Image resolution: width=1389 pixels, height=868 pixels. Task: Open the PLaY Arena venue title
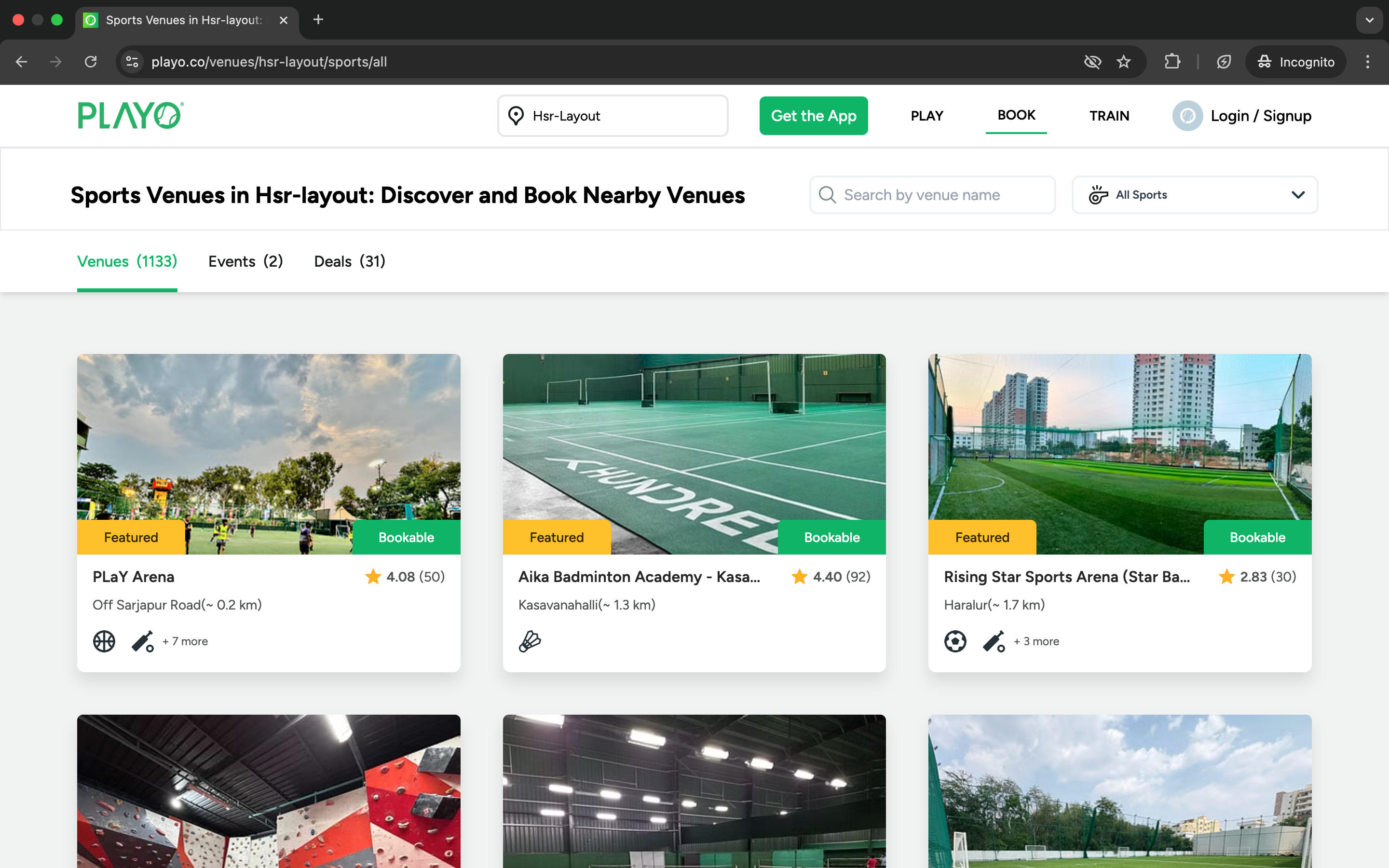(x=133, y=576)
